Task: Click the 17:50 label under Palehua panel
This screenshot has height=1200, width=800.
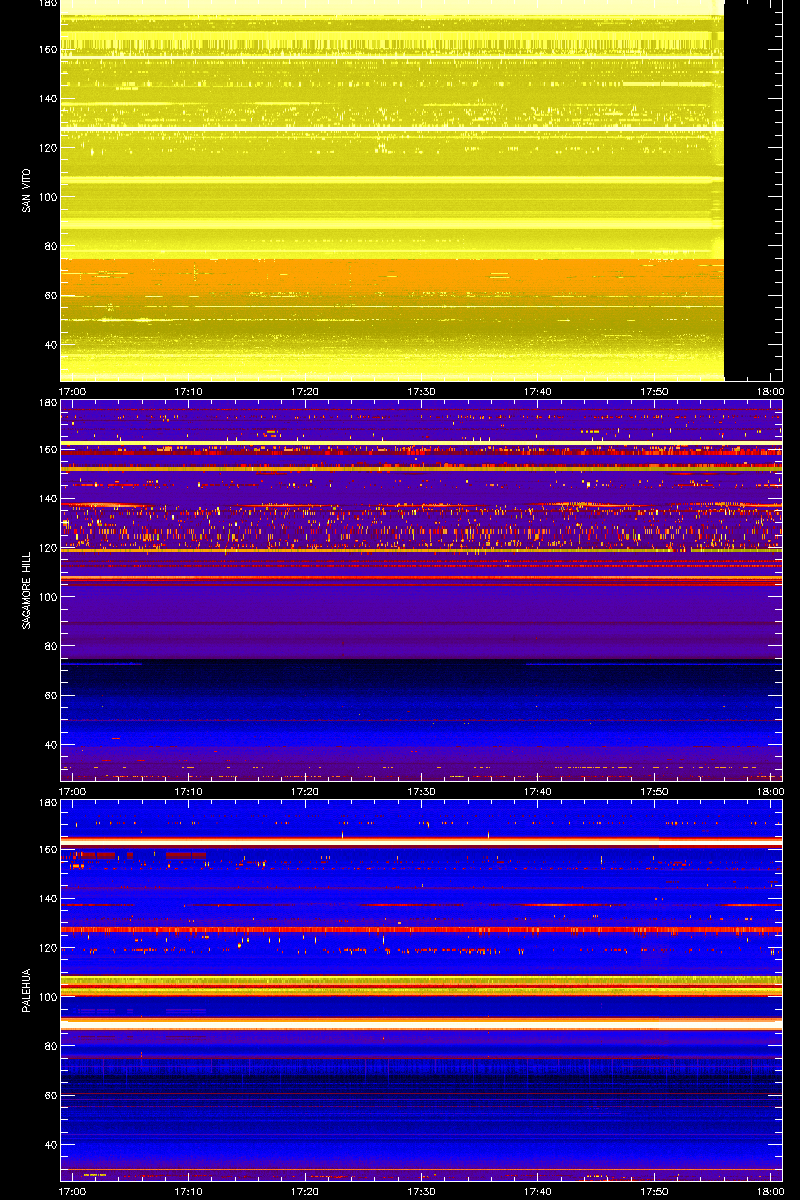Action: 653,1191
